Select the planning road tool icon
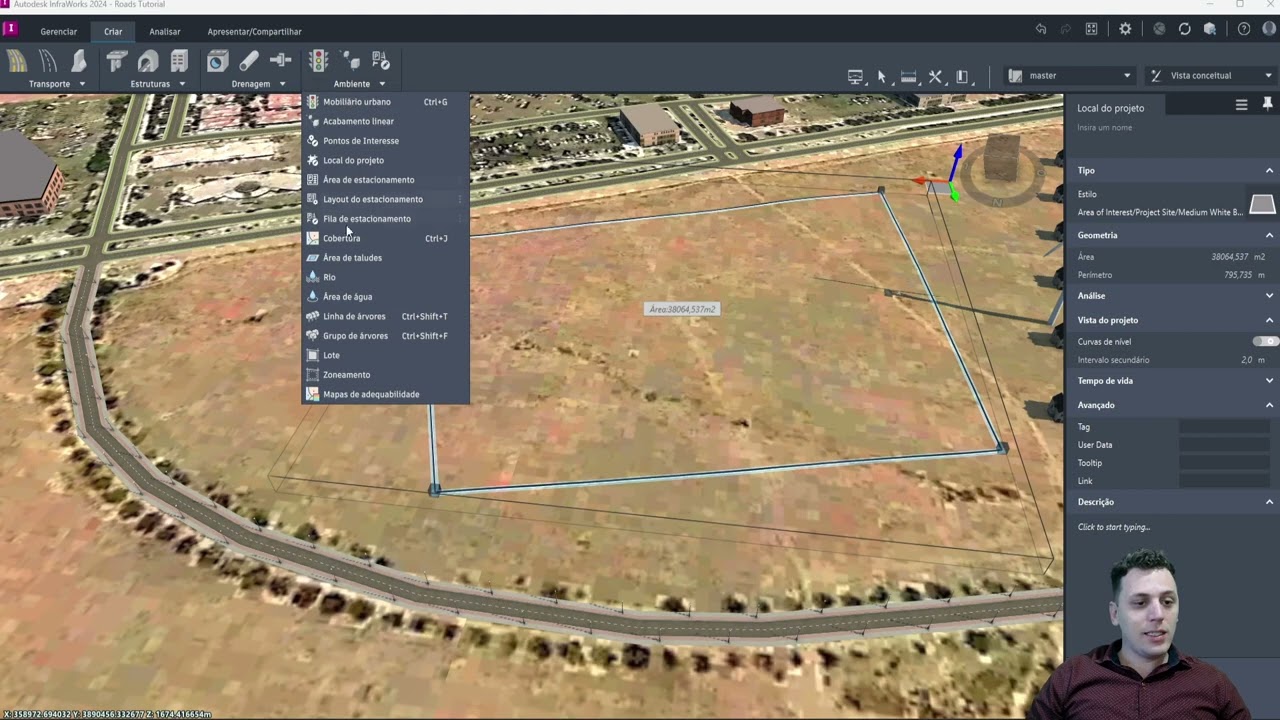Image resolution: width=1280 pixels, height=720 pixels. [48, 62]
